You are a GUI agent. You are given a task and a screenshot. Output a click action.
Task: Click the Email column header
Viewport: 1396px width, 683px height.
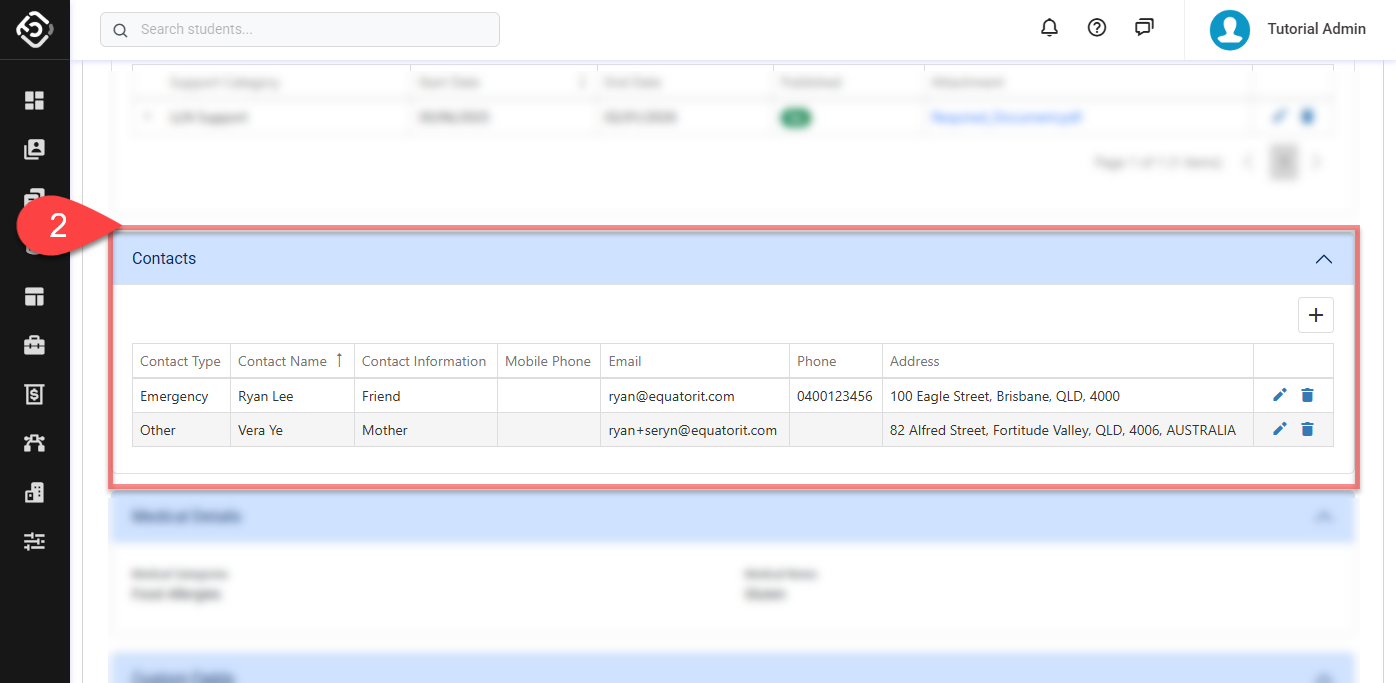[x=625, y=361]
